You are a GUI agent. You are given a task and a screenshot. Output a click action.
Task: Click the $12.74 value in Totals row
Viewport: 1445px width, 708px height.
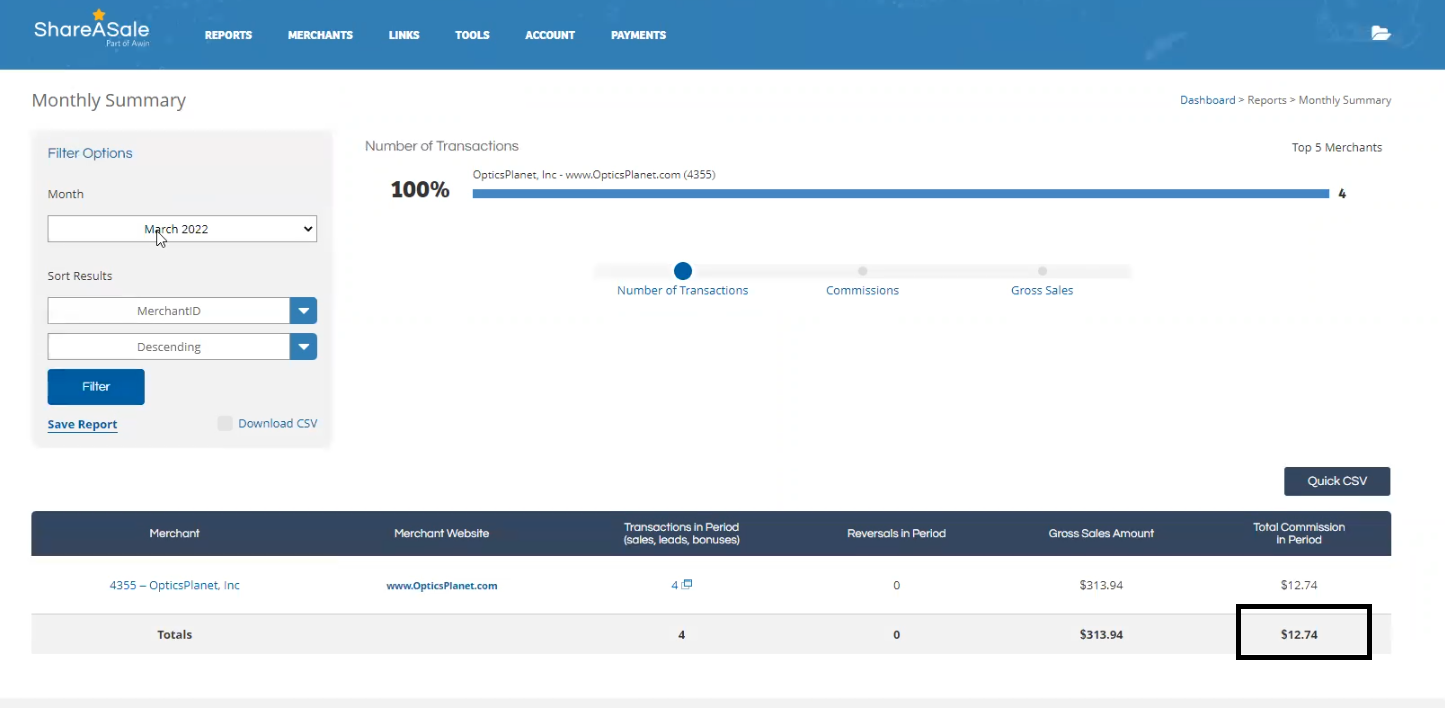coord(1299,634)
